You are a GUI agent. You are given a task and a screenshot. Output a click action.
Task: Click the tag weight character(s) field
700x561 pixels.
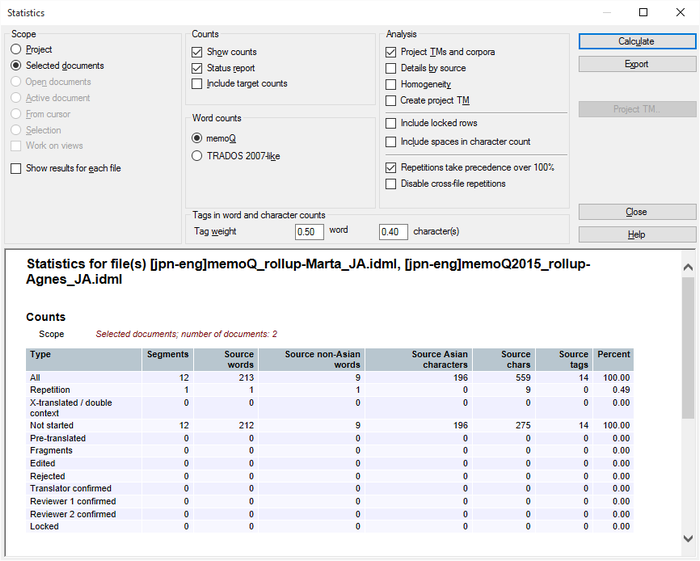(393, 232)
